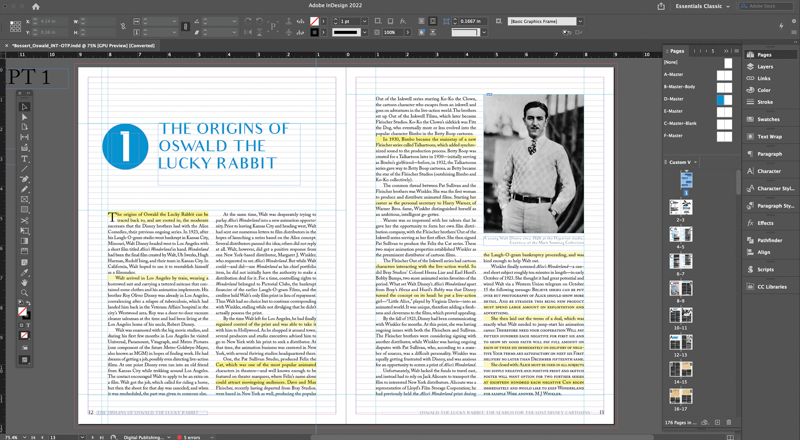Select the Type tool
The height and width of the screenshot is (440, 800).
click(x=24, y=159)
